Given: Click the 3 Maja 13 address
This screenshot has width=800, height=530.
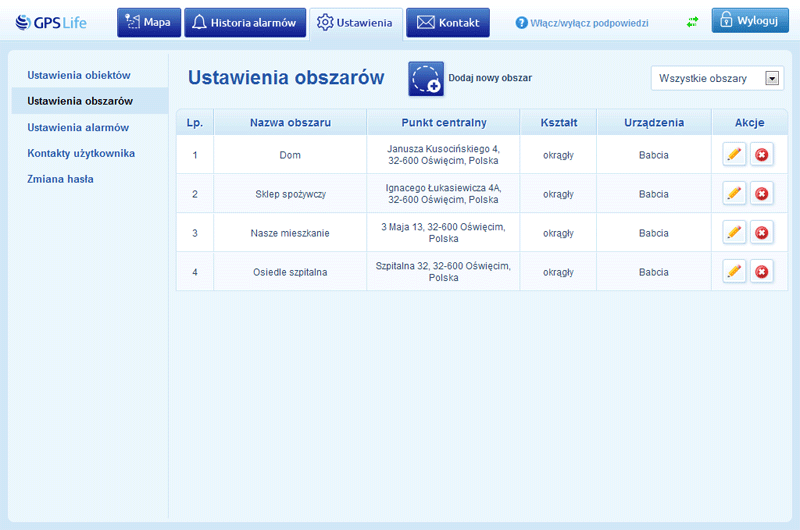Looking at the screenshot, I should [443, 233].
